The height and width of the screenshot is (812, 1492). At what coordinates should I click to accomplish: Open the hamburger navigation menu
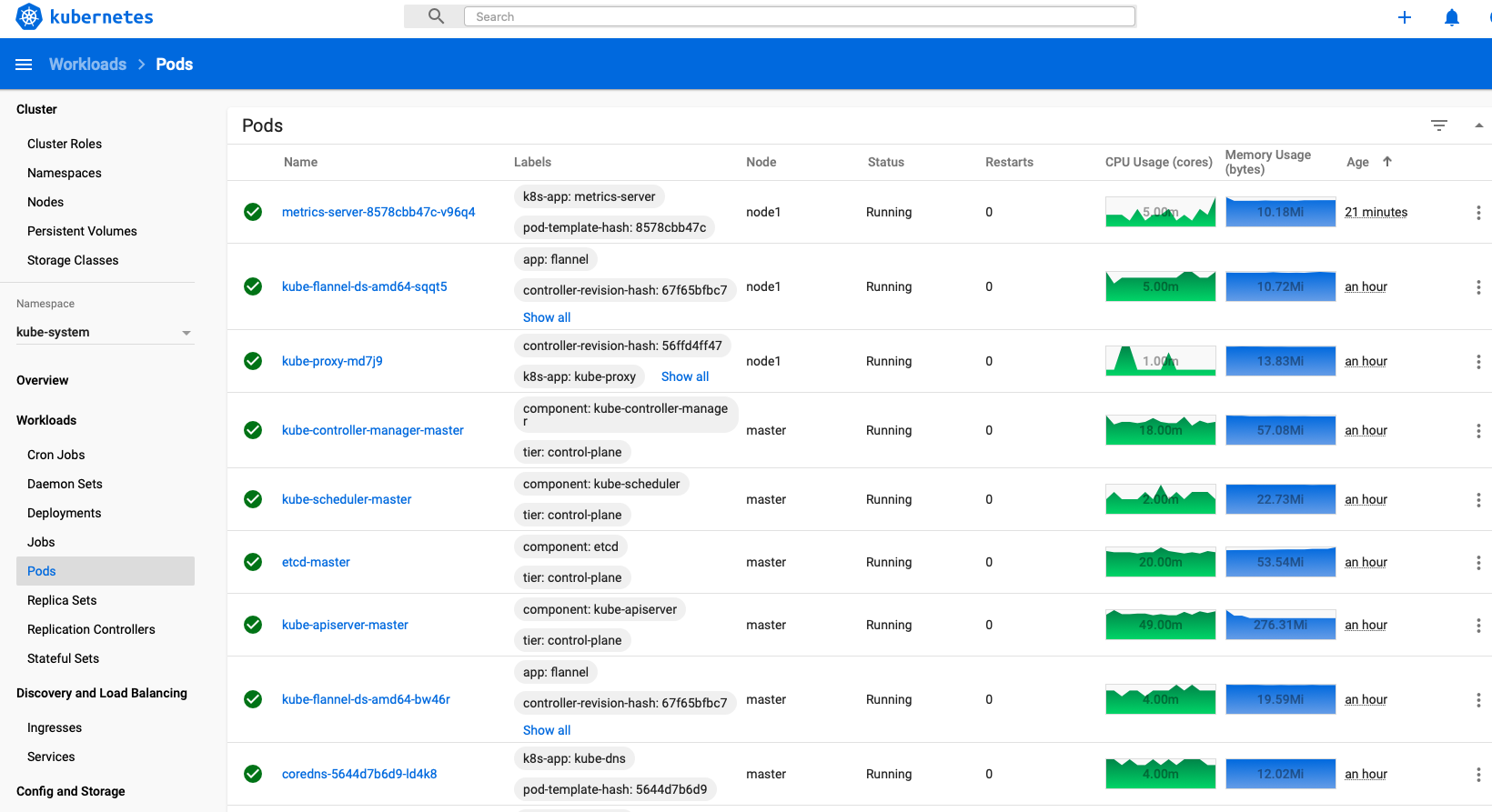(24, 65)
